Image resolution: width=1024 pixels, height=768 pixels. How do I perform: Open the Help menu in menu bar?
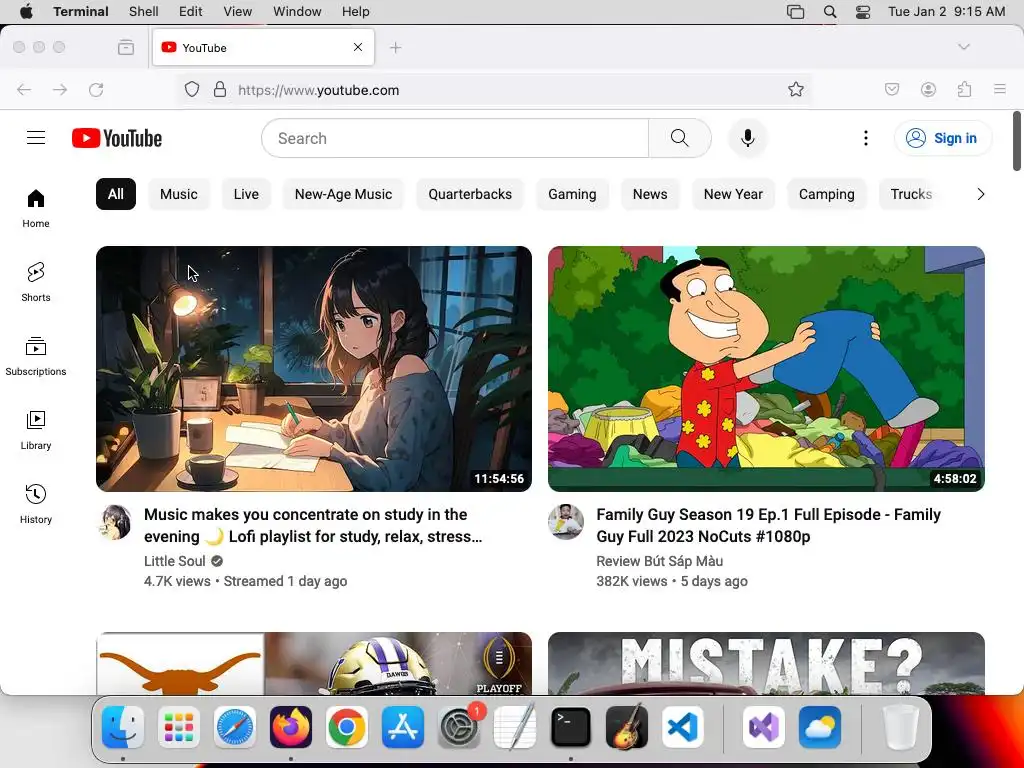[356, 11]
